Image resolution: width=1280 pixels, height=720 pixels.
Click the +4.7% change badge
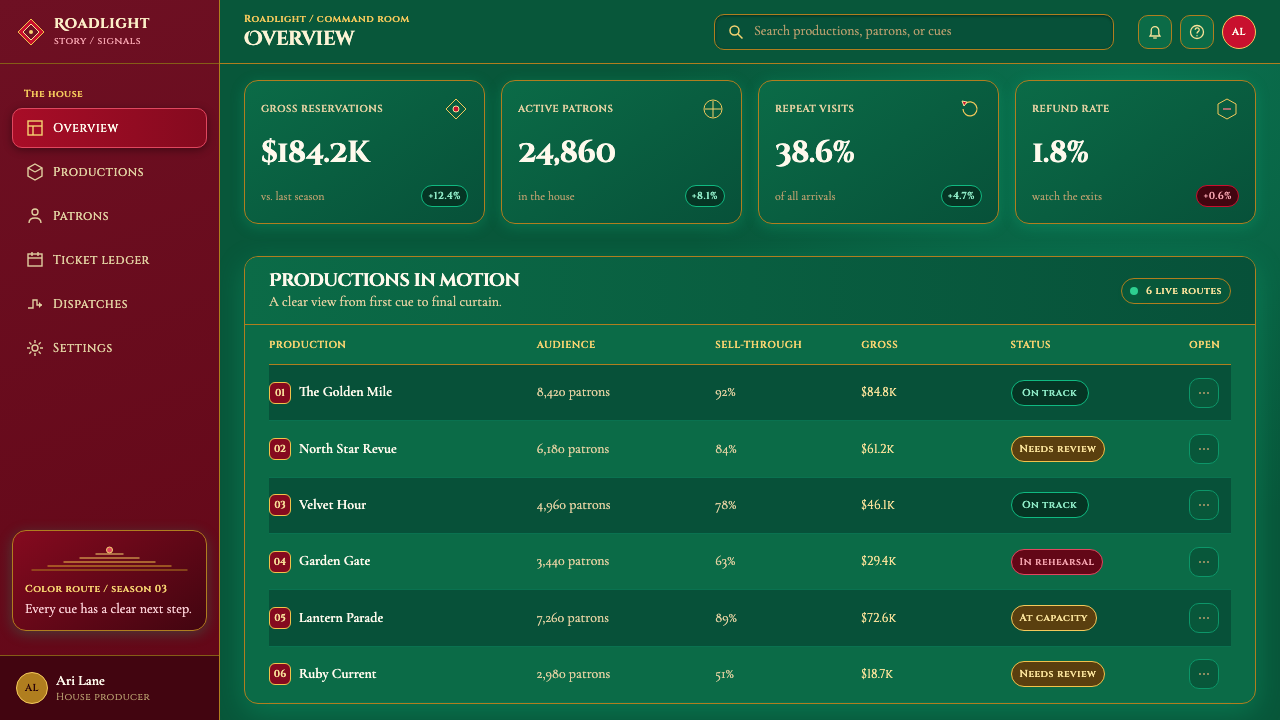pos(962,196)
